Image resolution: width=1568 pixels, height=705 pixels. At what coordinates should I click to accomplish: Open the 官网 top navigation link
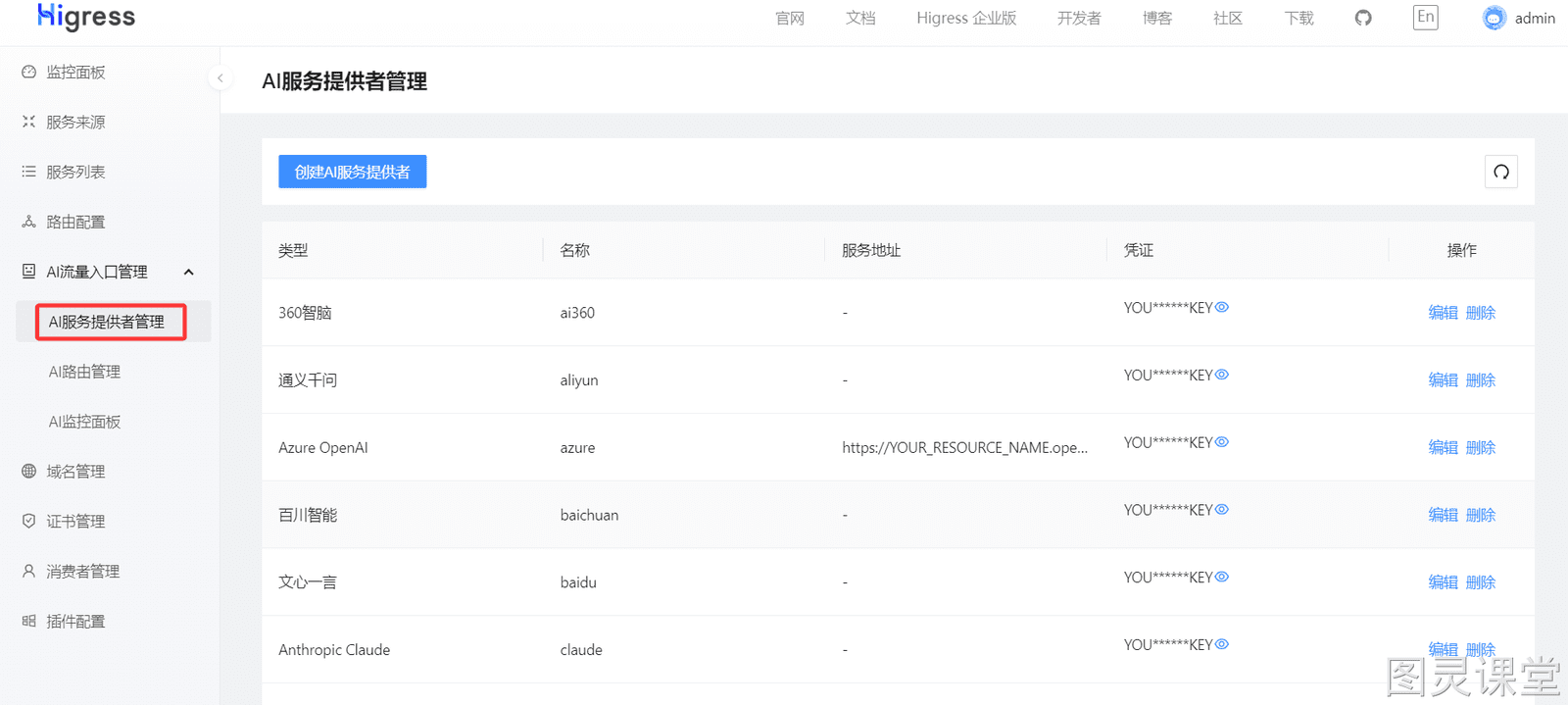[790, 19]
